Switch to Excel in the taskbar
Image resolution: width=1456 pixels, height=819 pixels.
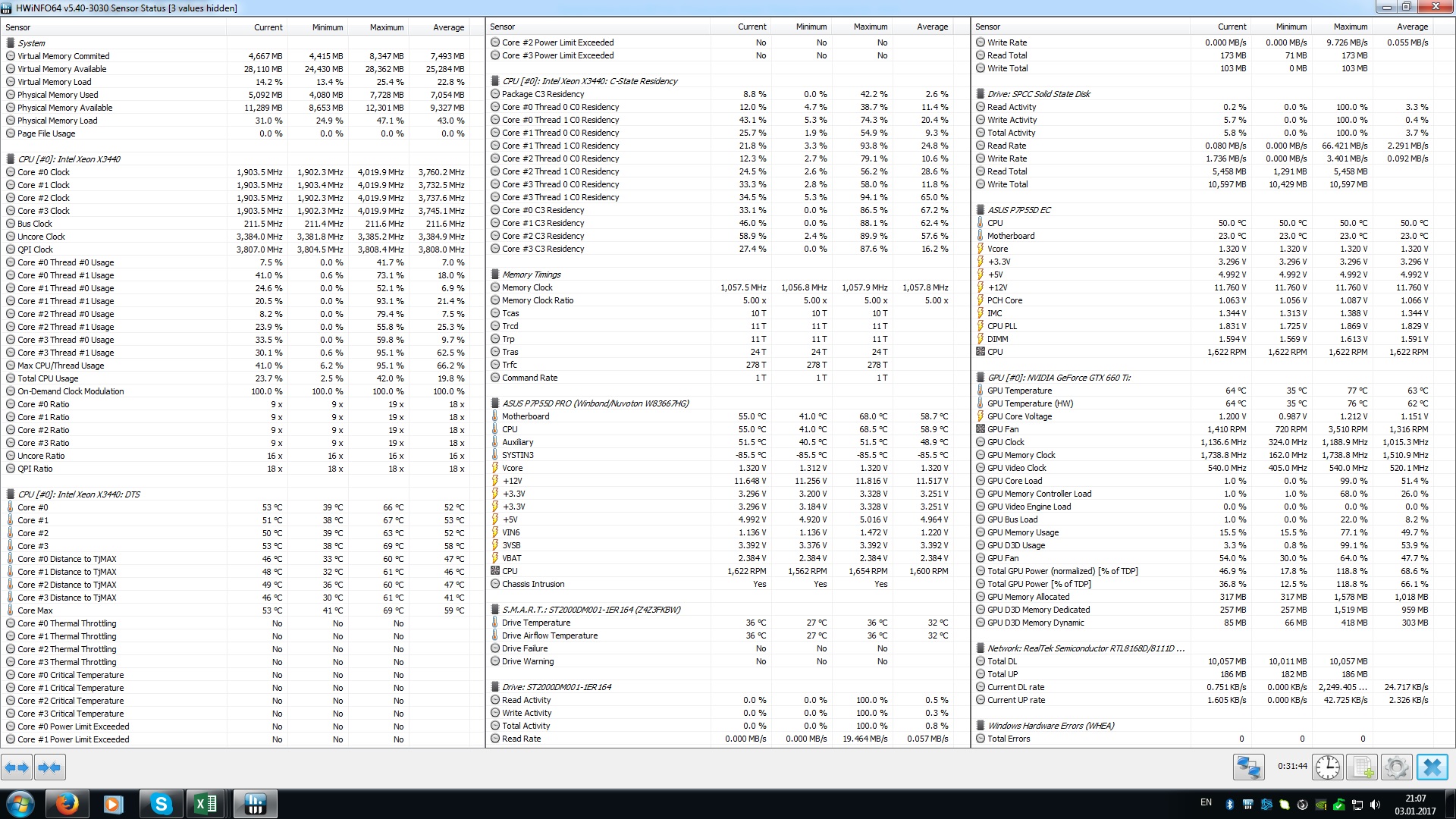206,804
